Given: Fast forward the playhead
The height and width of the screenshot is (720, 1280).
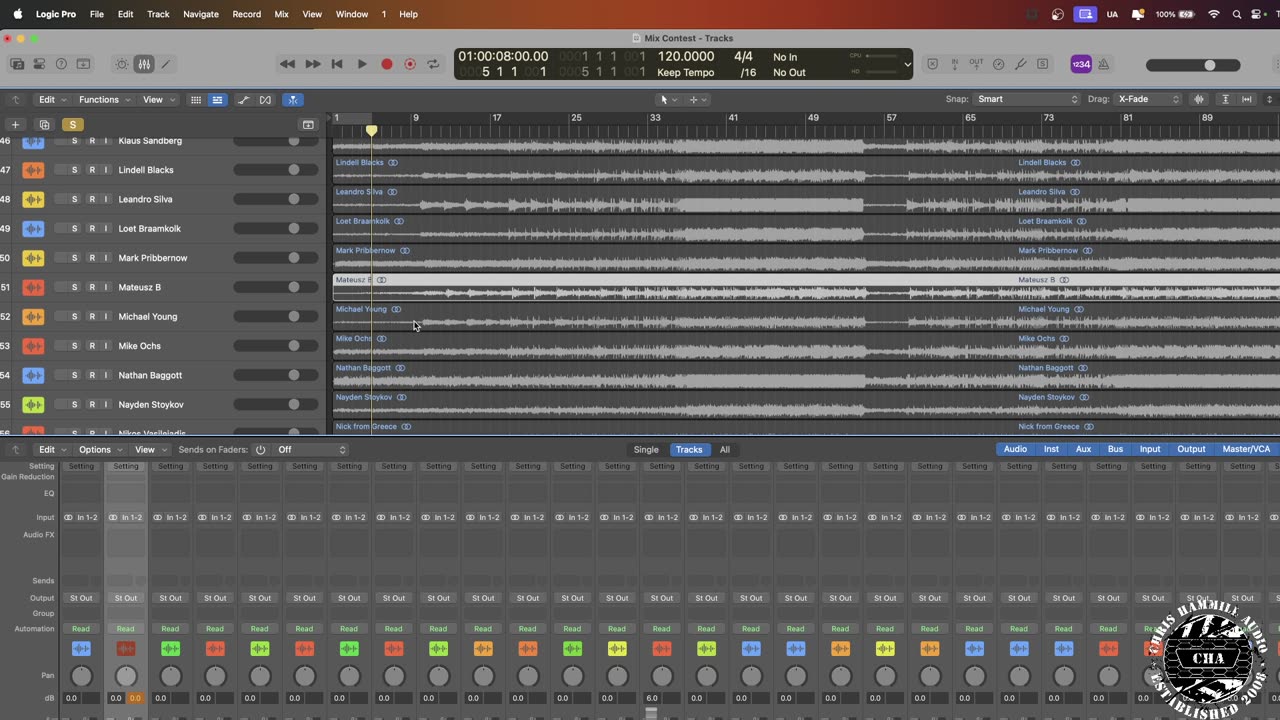Looking at the screenshot, I should (312, 64).
